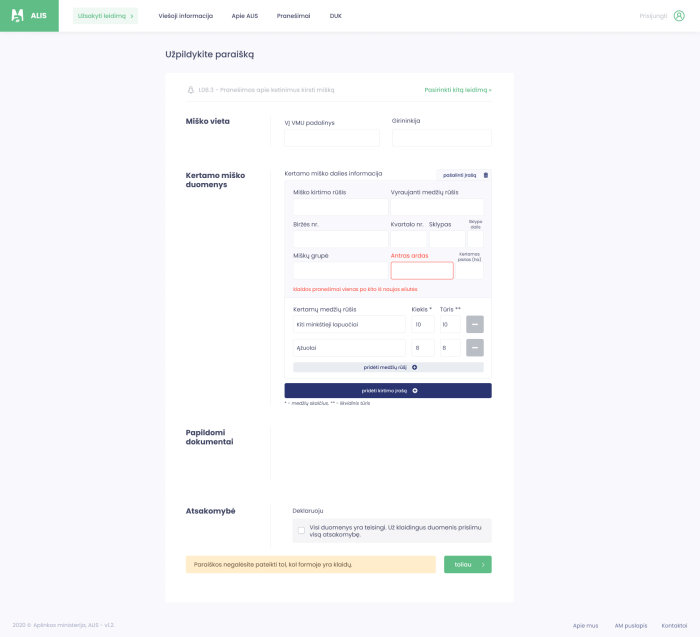Click pridėti medžių rūšį button

tap(388, 367)
